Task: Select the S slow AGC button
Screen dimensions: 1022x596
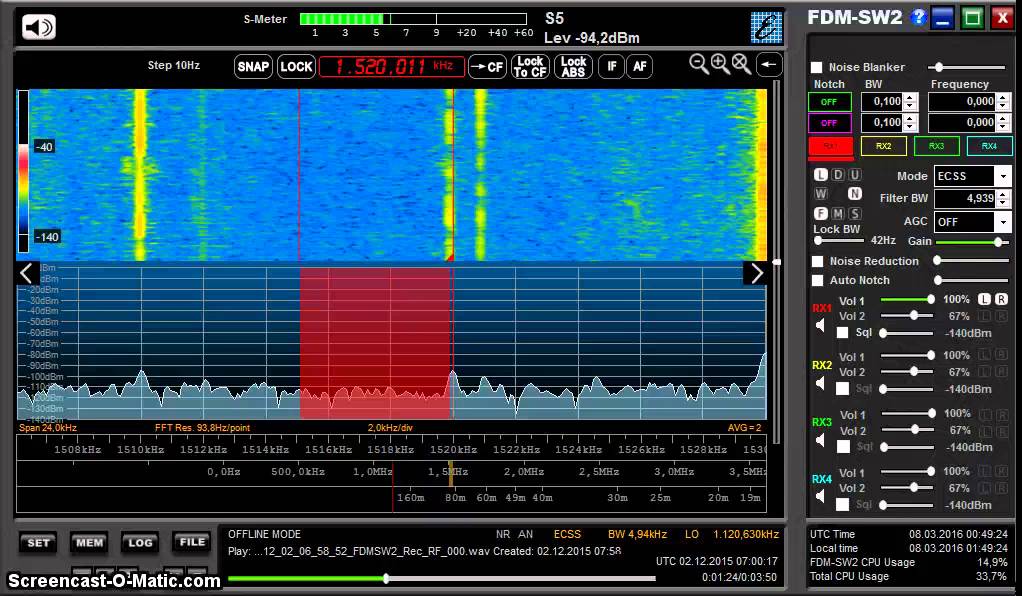Action: [x=854, y=213]
